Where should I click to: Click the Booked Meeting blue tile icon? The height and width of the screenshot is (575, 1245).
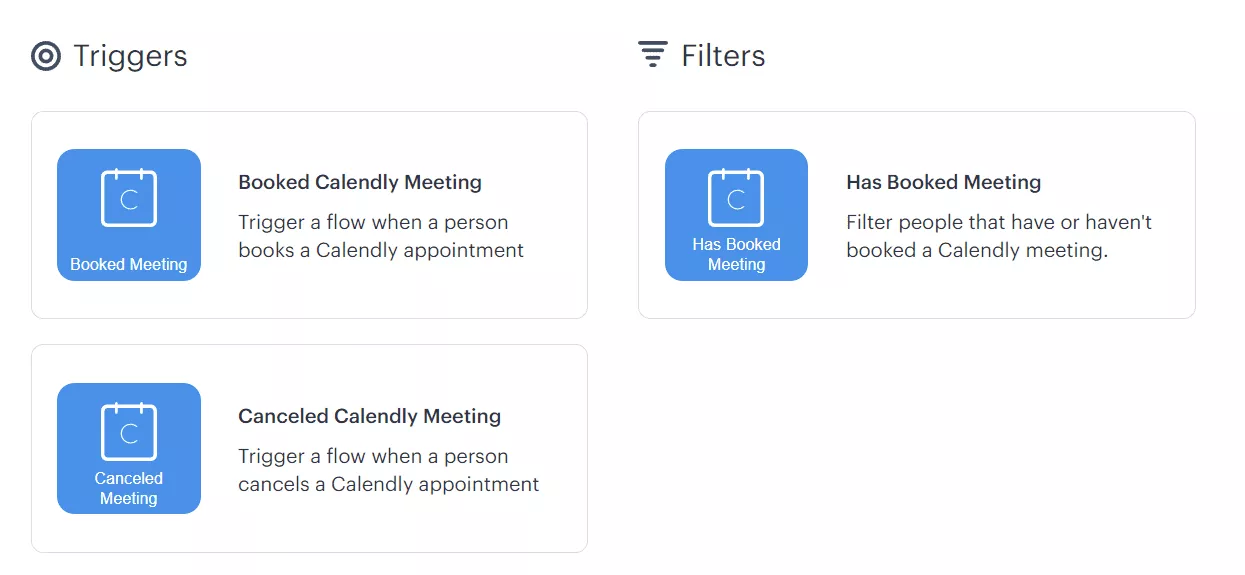(x=129, y=215)
